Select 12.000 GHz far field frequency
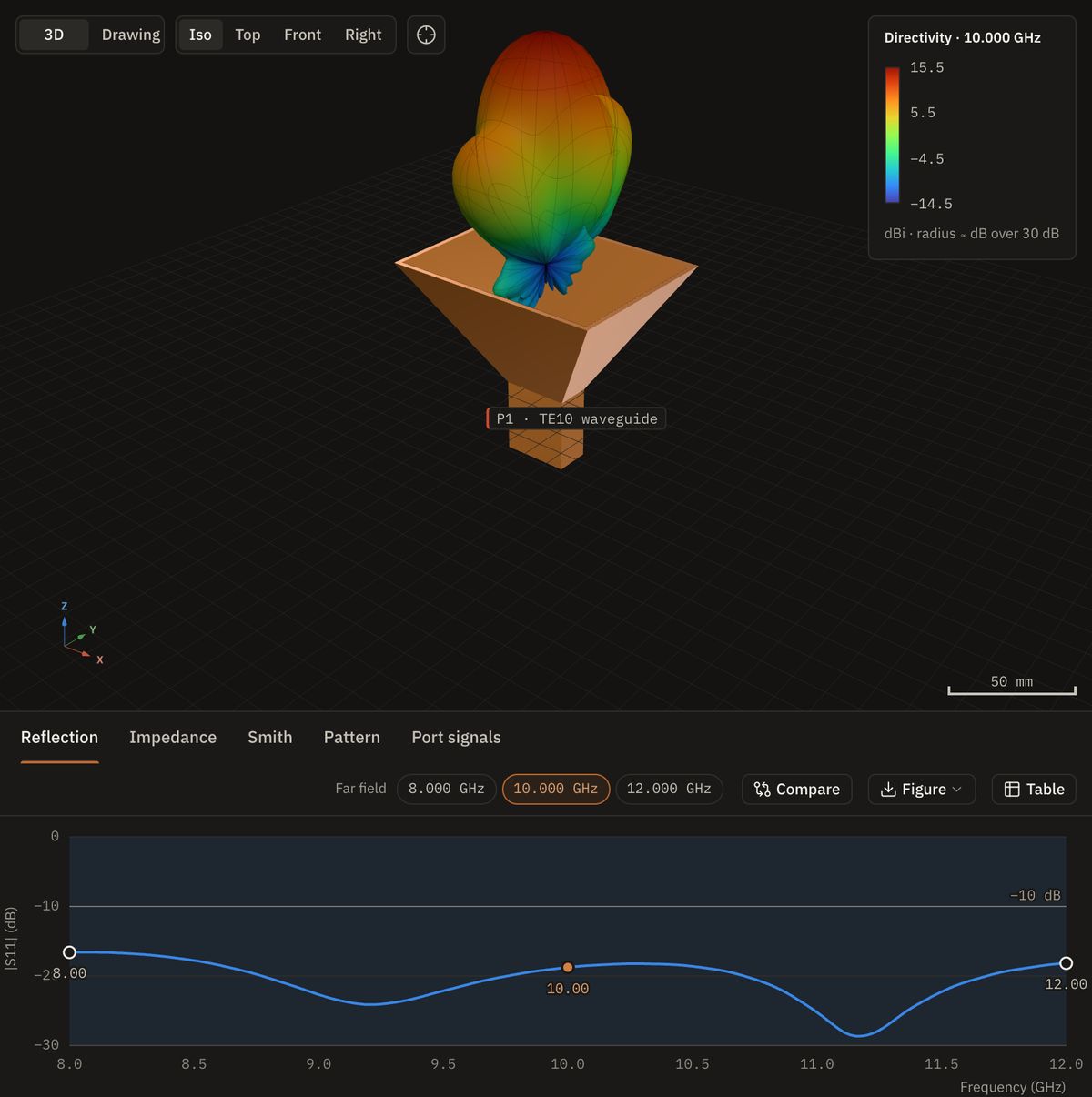The width and height of the screenshot is (1092, 1097). (669, 789)
